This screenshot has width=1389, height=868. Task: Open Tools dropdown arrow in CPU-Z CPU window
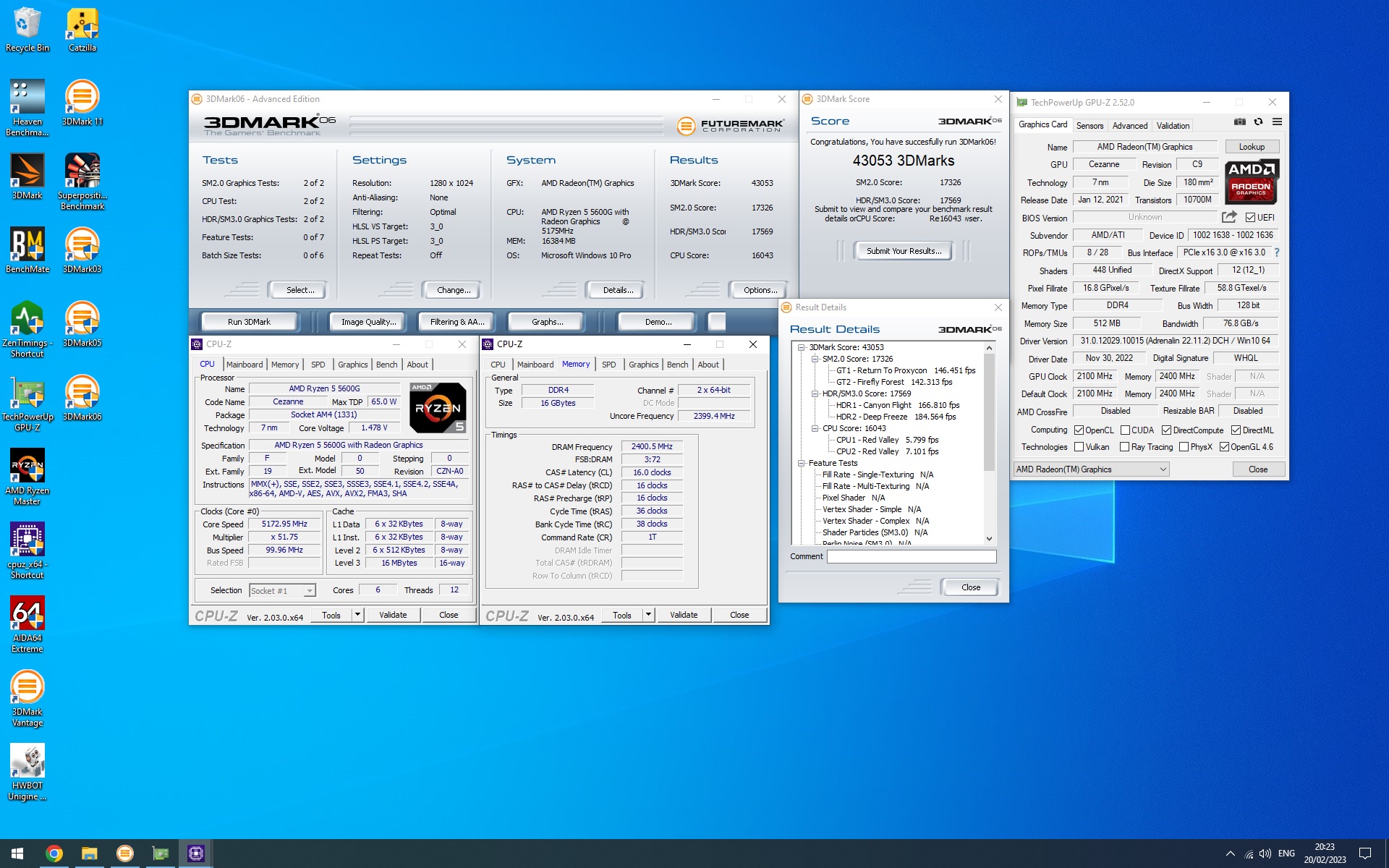(x=357, y=615)
